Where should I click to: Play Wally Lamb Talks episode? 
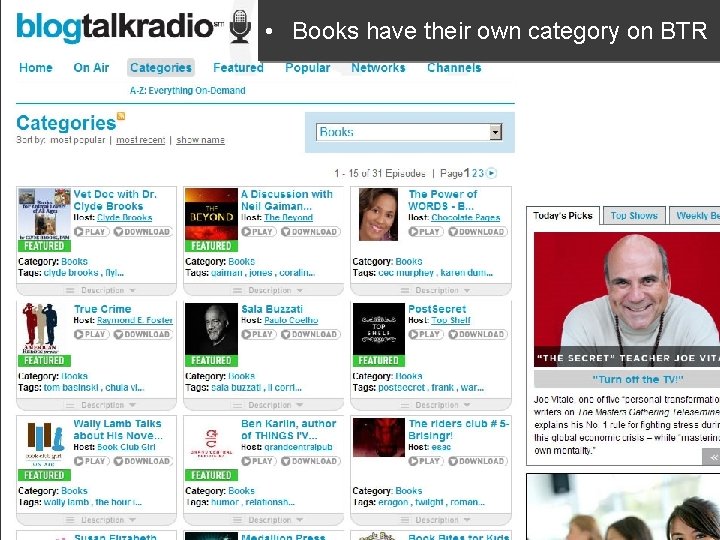[91, 461]
